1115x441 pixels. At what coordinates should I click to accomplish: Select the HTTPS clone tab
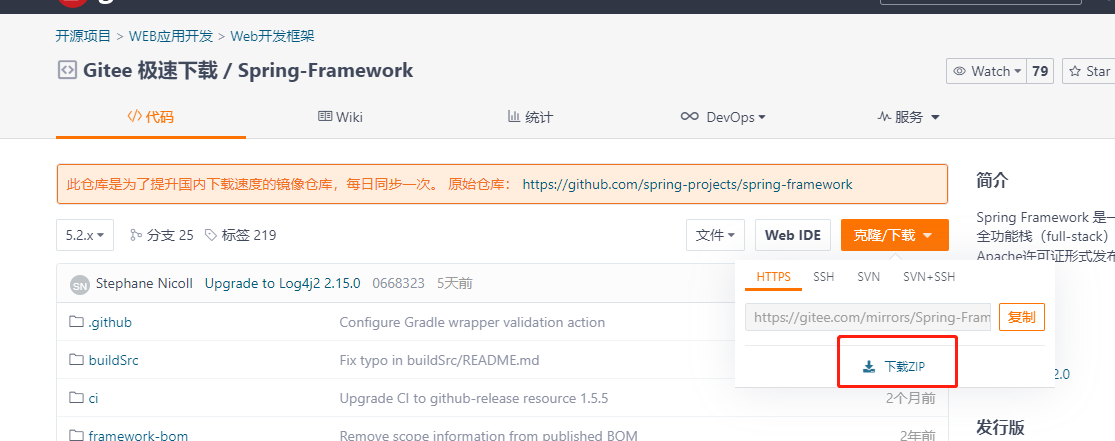pos(774,277)
